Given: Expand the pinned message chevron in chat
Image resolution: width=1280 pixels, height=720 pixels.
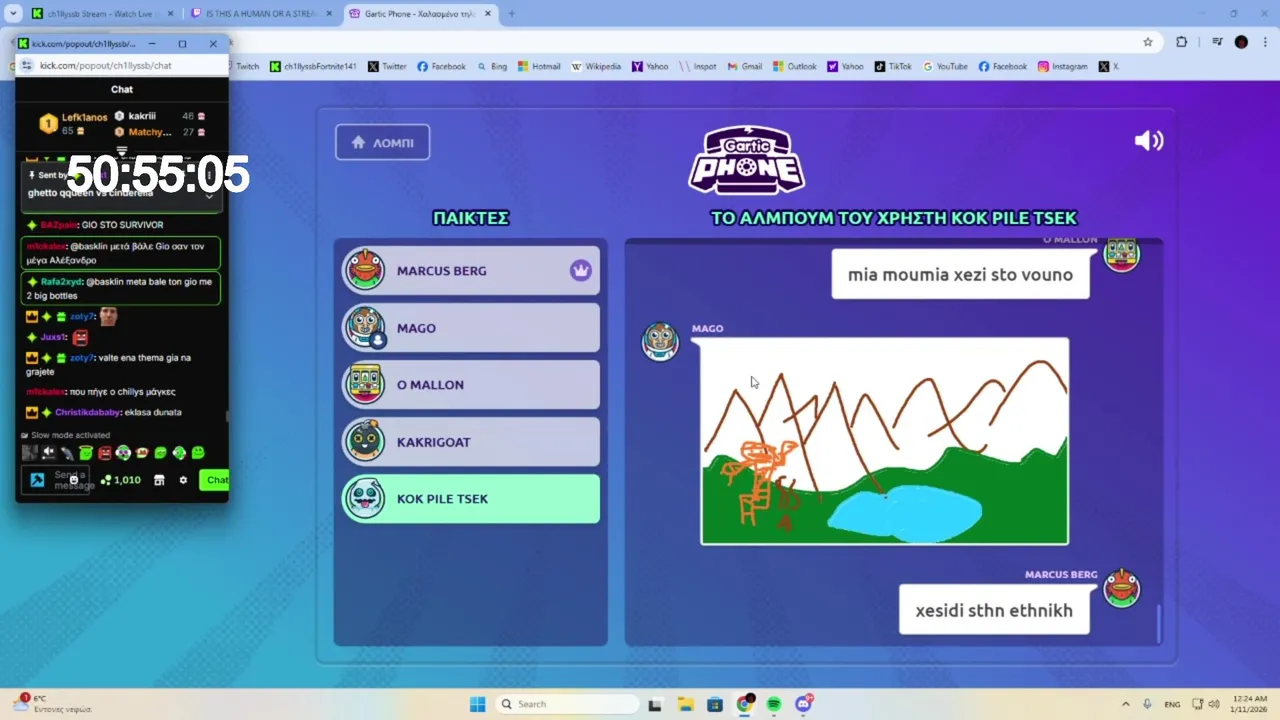Looking at the screenshot, I should point(209,196).
